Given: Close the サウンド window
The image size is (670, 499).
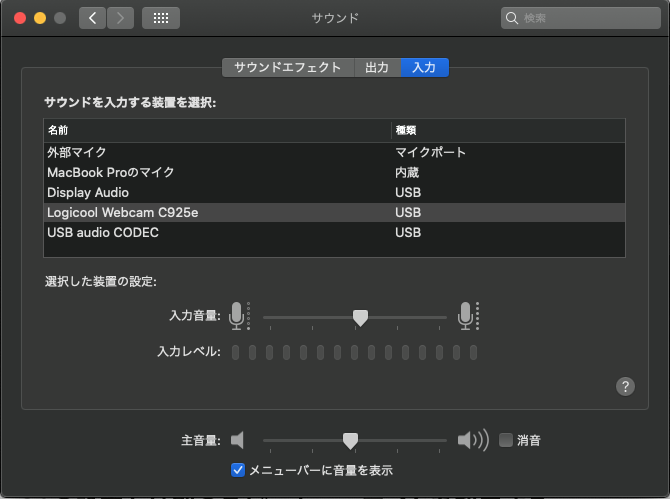Looking at the screenshot, I should tap(20, 18).
